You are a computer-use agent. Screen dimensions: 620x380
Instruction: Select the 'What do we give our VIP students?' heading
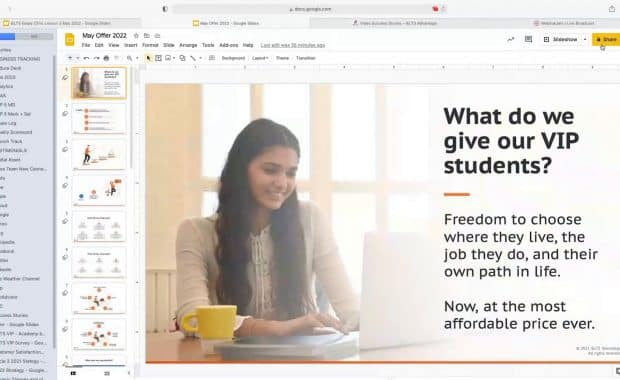click(x=511, y=140)
